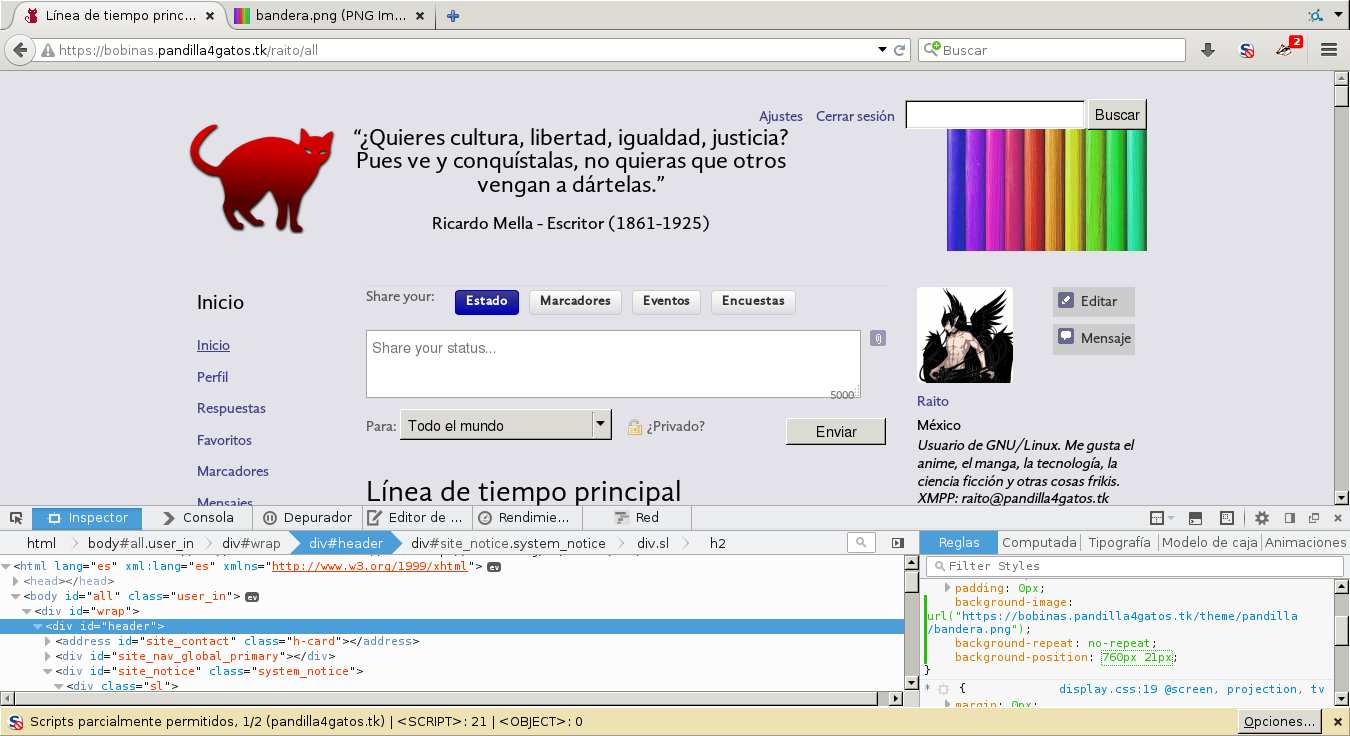The image size is (1350, 736).
Task: Open the Editor de estilos tab
Action: click(415, 518)
